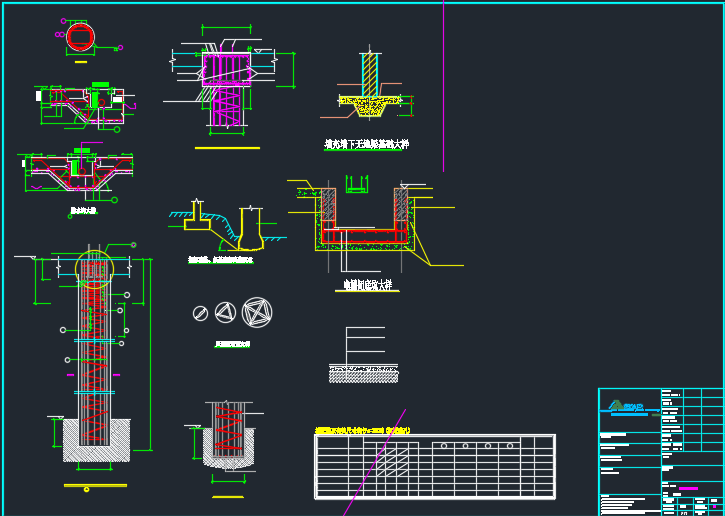
Task: Select the white grid table at bottom
Action: pyautogui.click(x=435, y=467)
